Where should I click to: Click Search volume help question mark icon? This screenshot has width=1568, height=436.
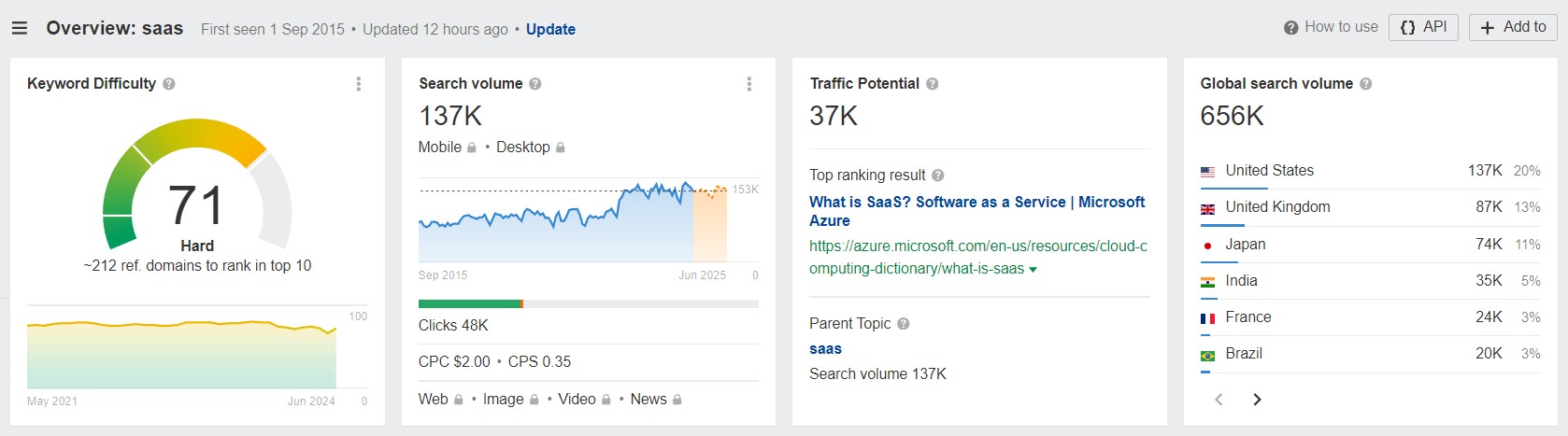point(535,84)
